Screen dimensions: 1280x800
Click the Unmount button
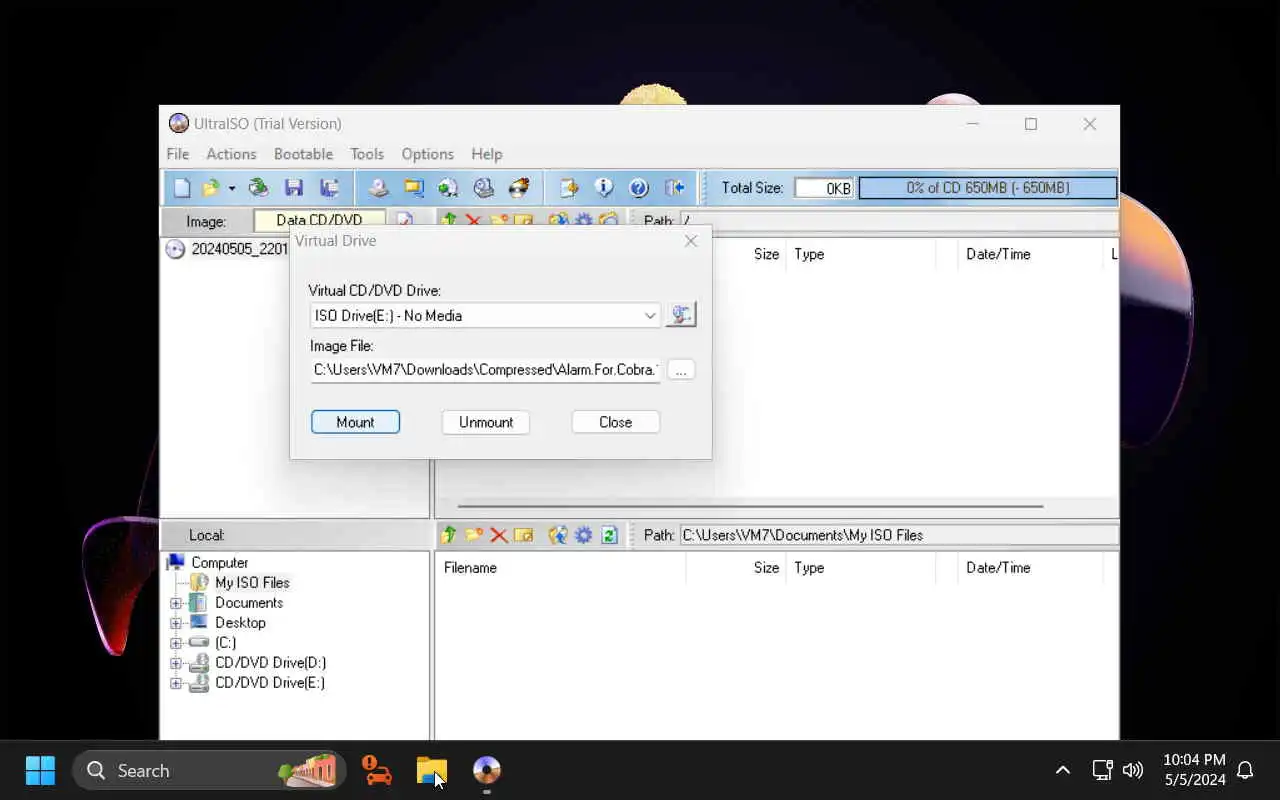pos(486,422)
